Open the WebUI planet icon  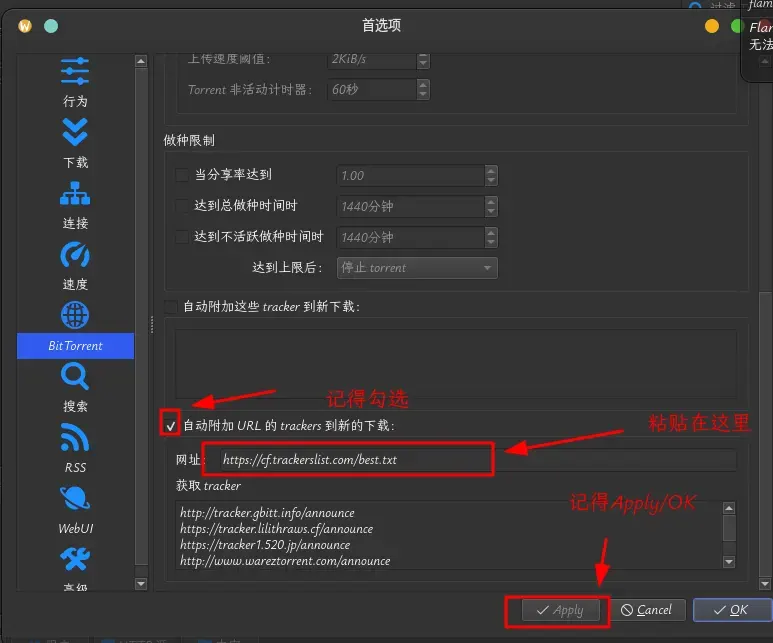click(x=75, y=499)
